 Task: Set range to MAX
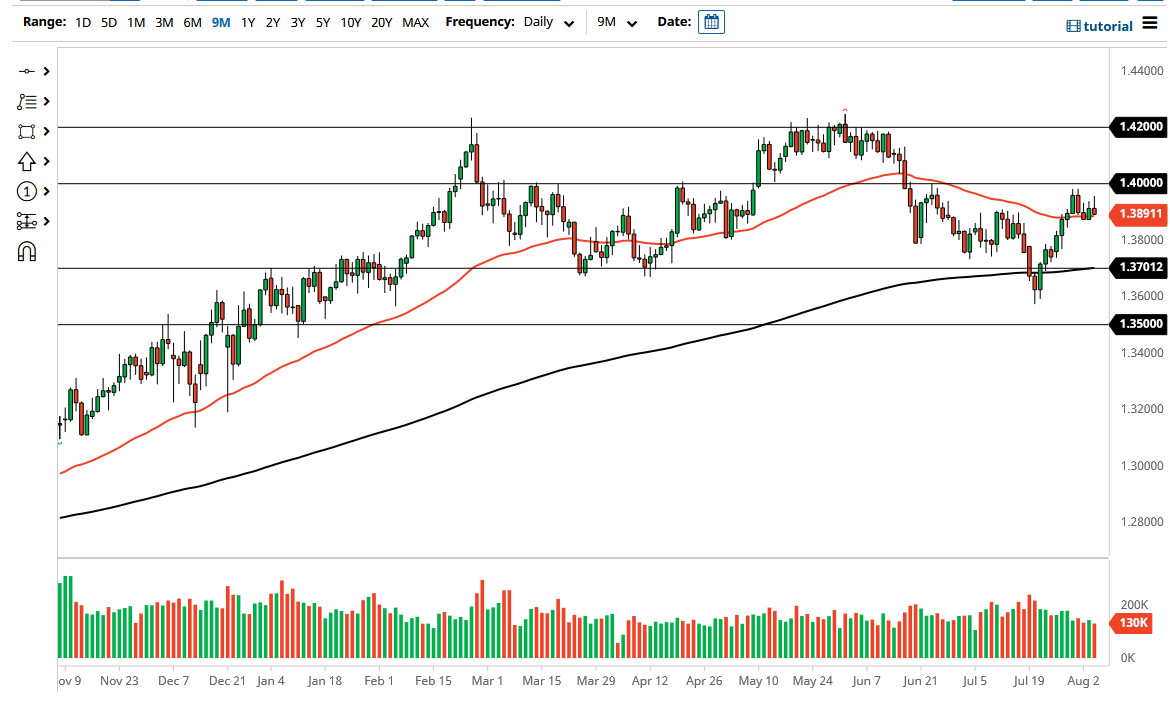coord(416,22)
